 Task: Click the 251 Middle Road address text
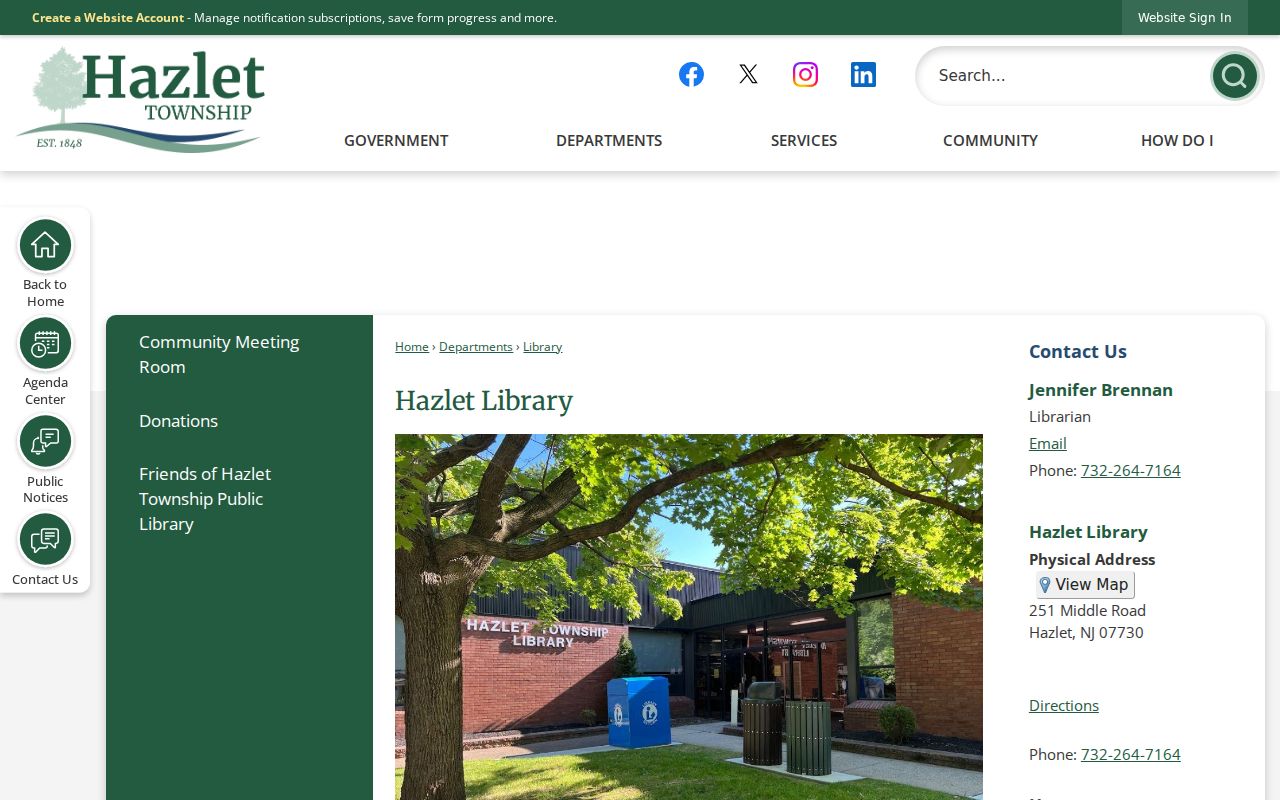(x=1087, y=611)
